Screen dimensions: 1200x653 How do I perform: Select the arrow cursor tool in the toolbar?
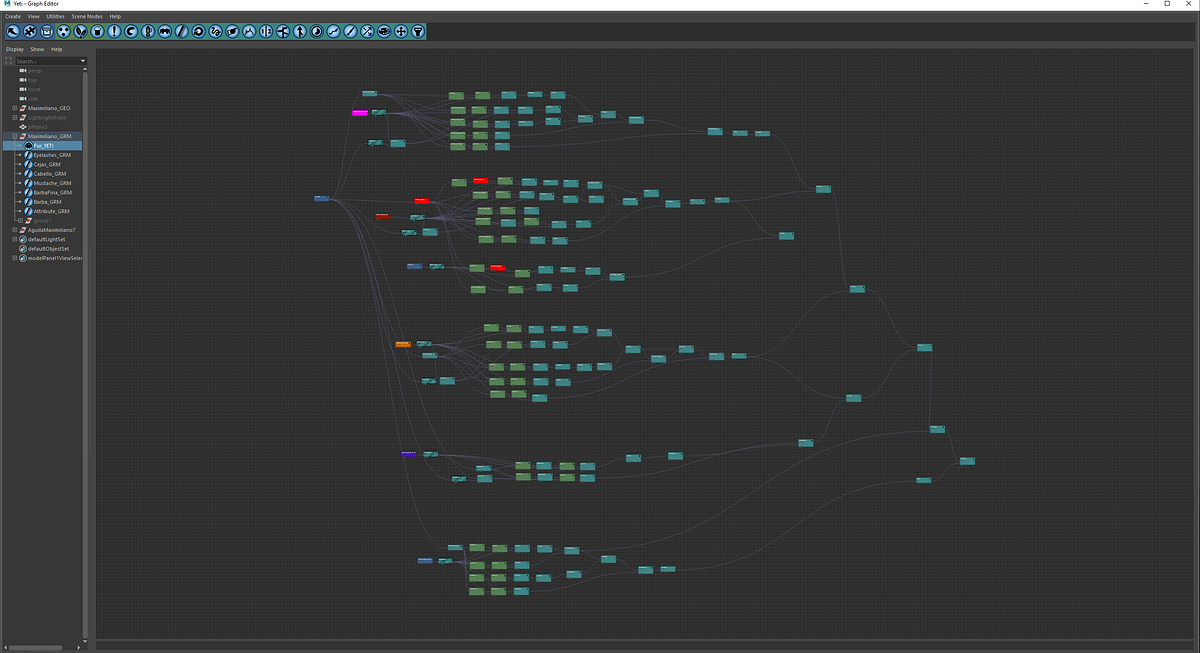click(13, 32)
